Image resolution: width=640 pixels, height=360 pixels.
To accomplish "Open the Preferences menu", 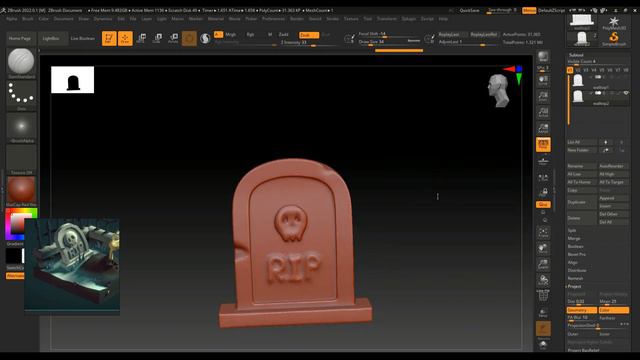I will tap(273, 19).
